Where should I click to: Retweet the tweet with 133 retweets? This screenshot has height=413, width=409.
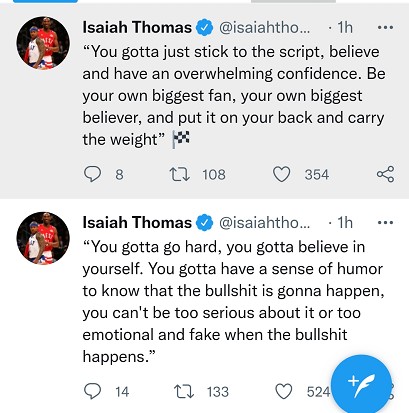pos(184,391)
